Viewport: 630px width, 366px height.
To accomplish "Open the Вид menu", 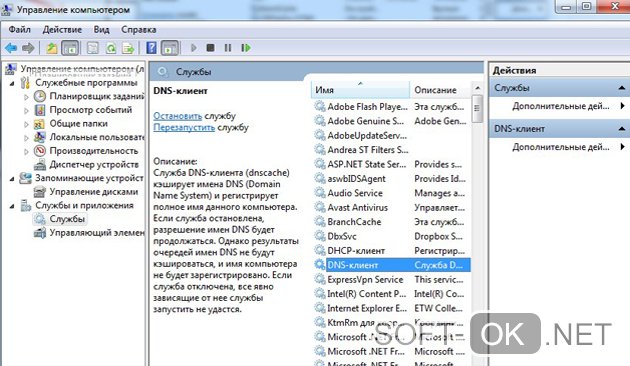I will [x=101, y=30].
